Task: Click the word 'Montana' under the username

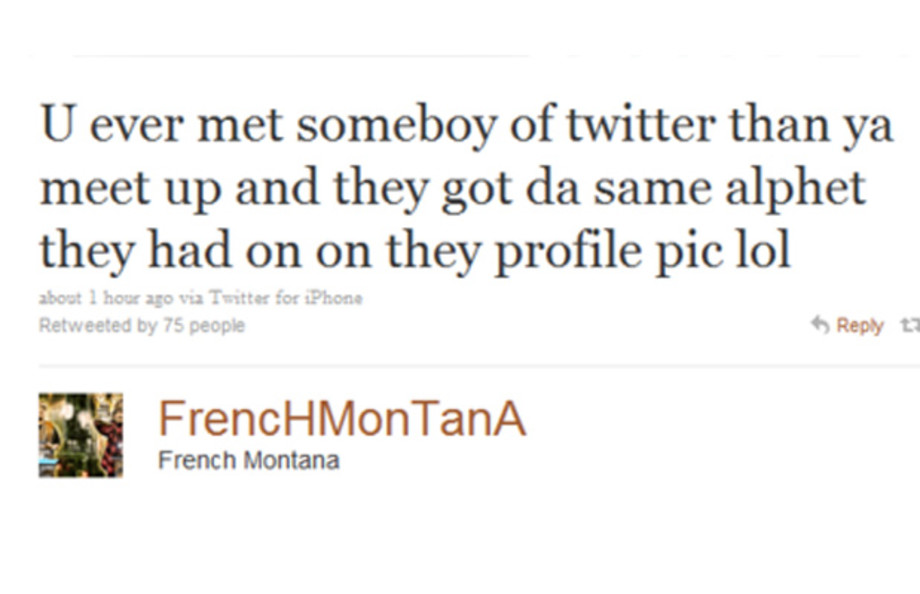Action: [292, 460]
